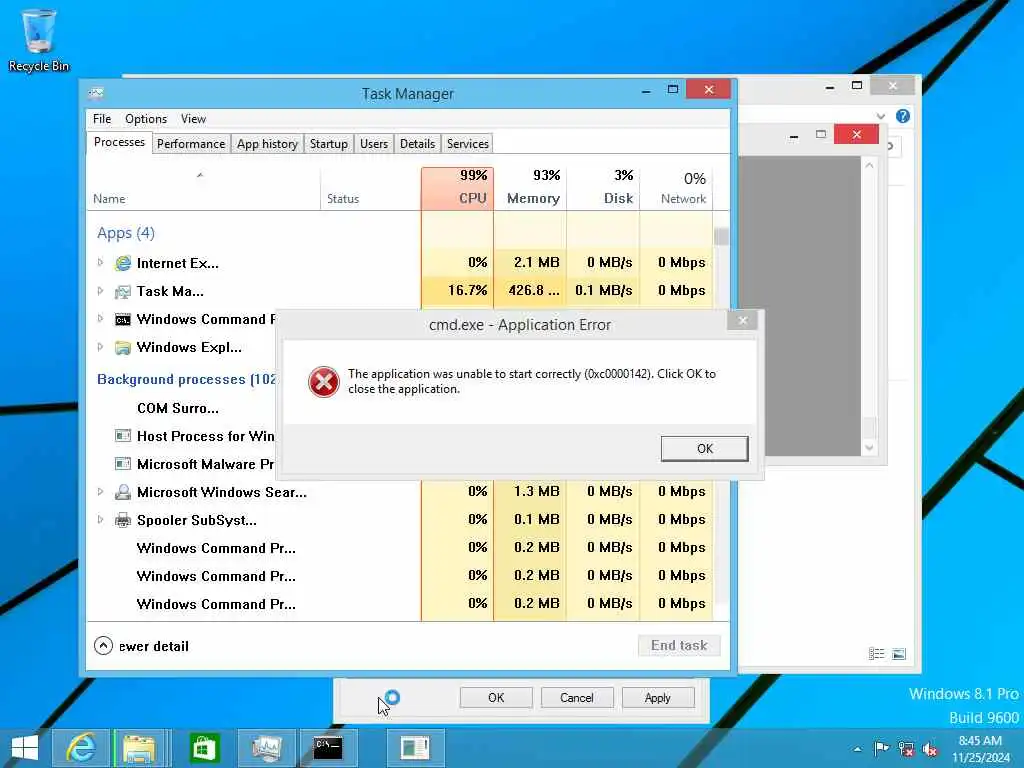Screen dimensions: 1024x768
Task: Open Internet Explorer from taskbar
Action: click(x=81, y=748)
